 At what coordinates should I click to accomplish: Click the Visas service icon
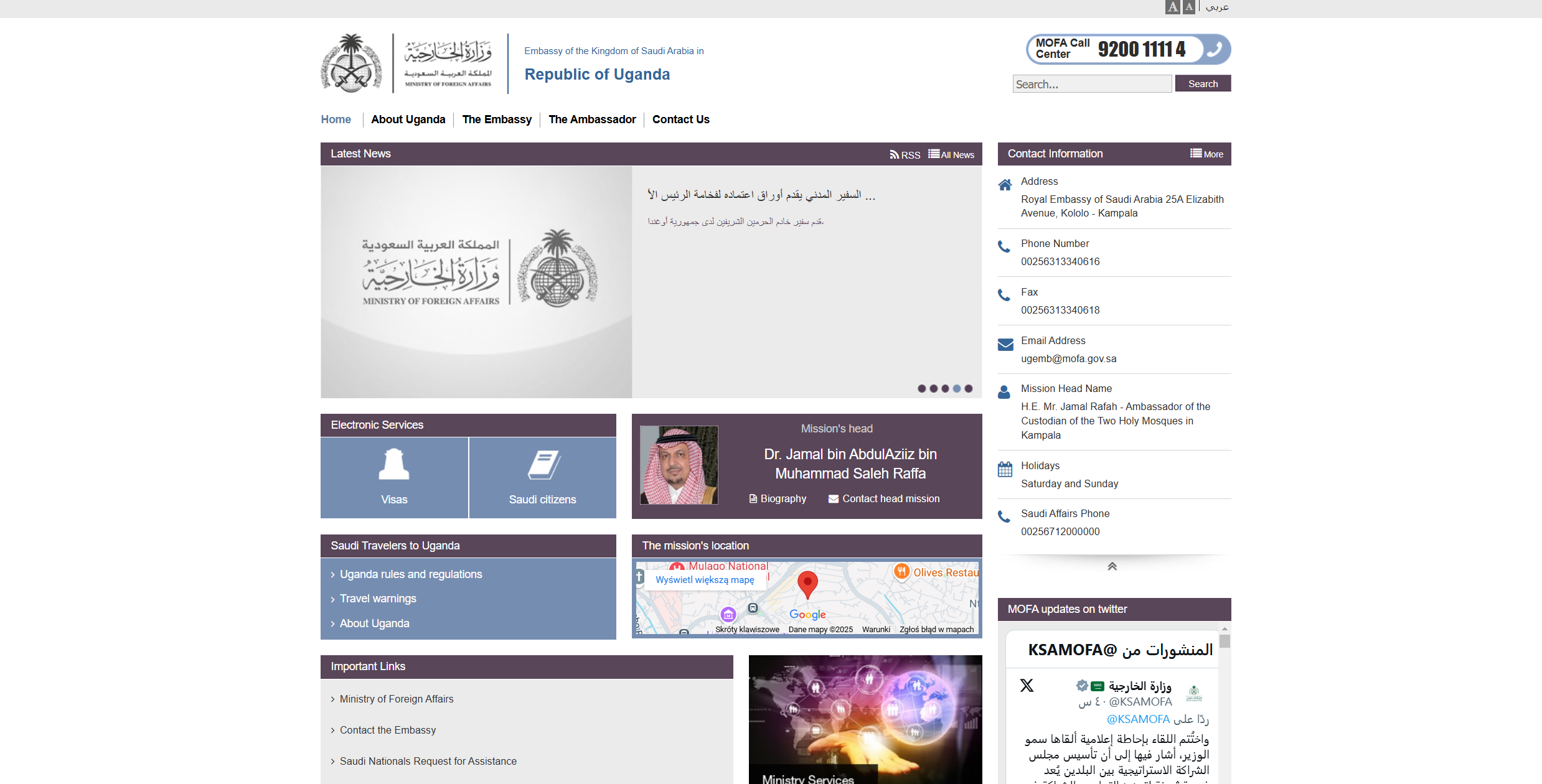(x=394, y=464)
